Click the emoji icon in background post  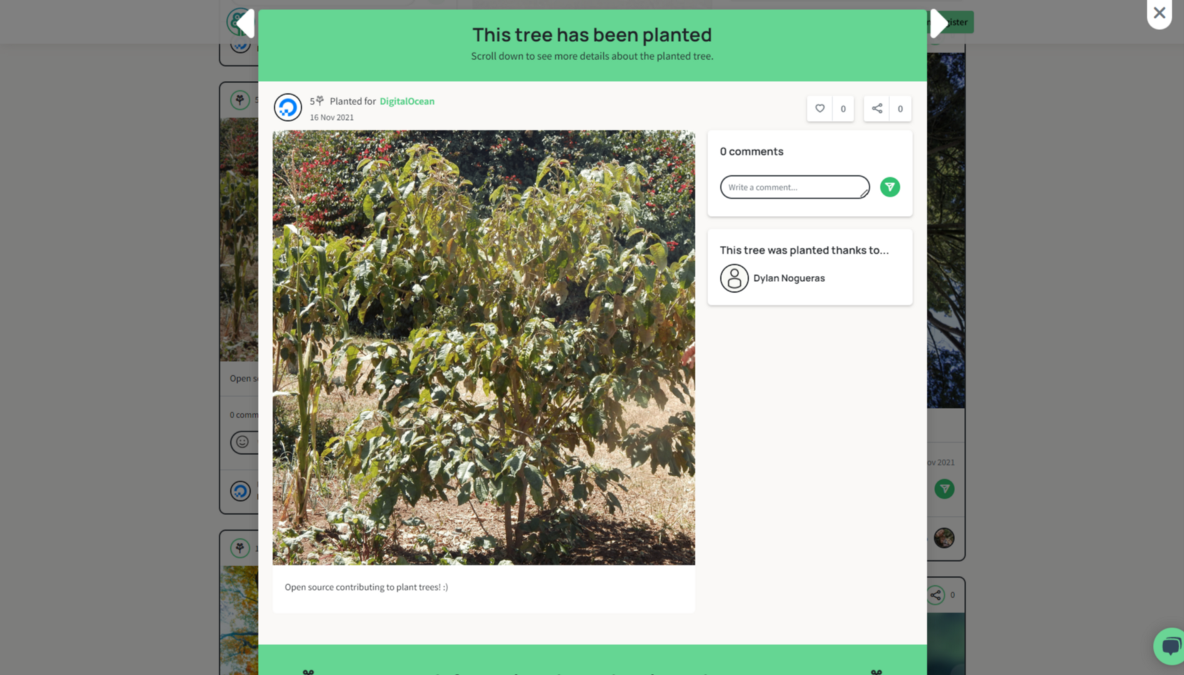[242, 442]
